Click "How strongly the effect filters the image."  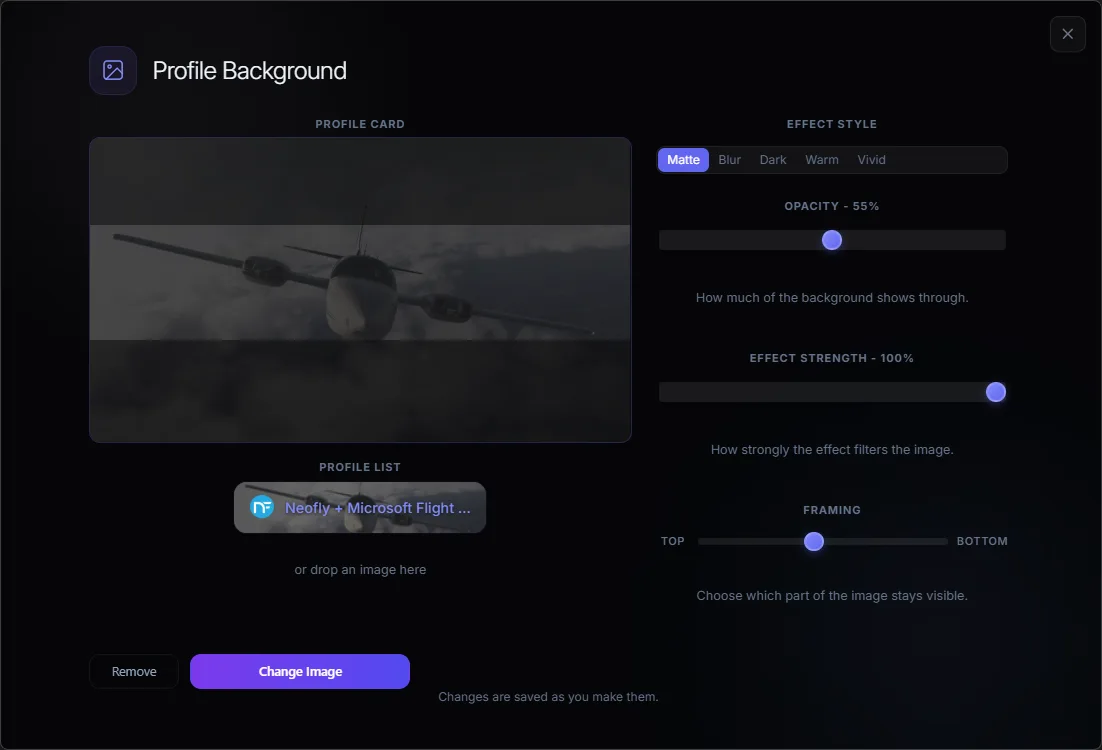tap(832, 449)
